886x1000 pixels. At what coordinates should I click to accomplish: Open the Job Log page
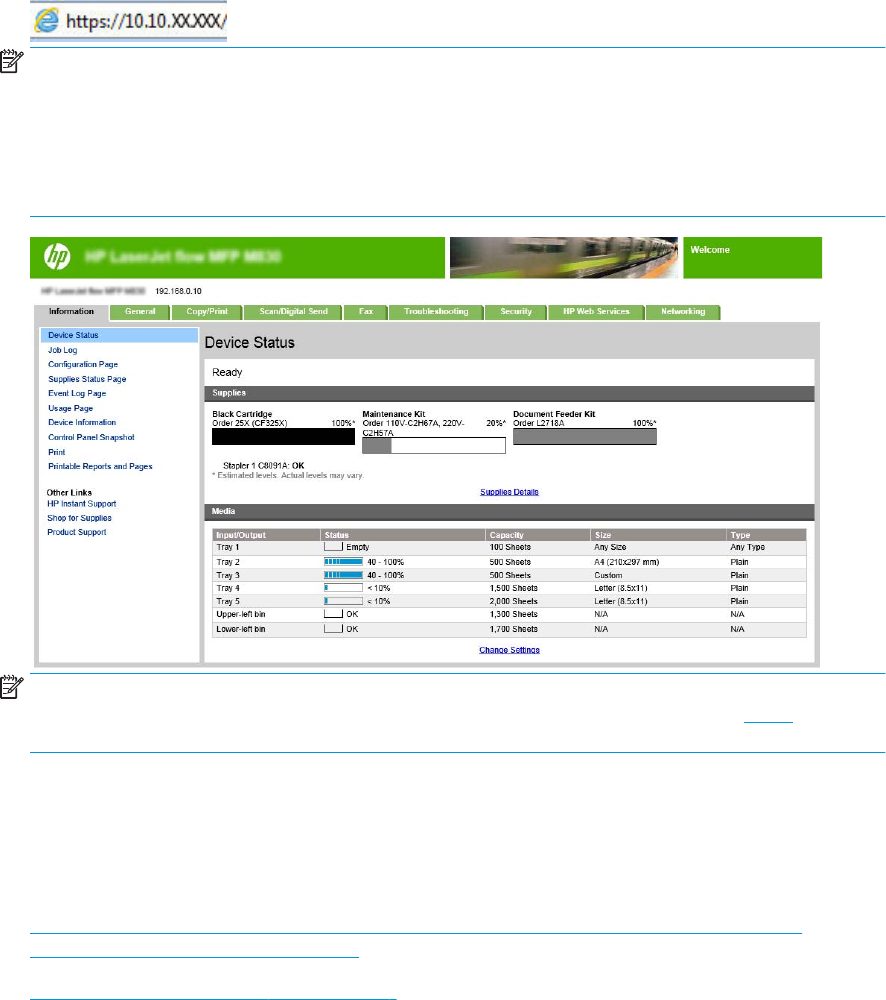(x=63, y=350)
